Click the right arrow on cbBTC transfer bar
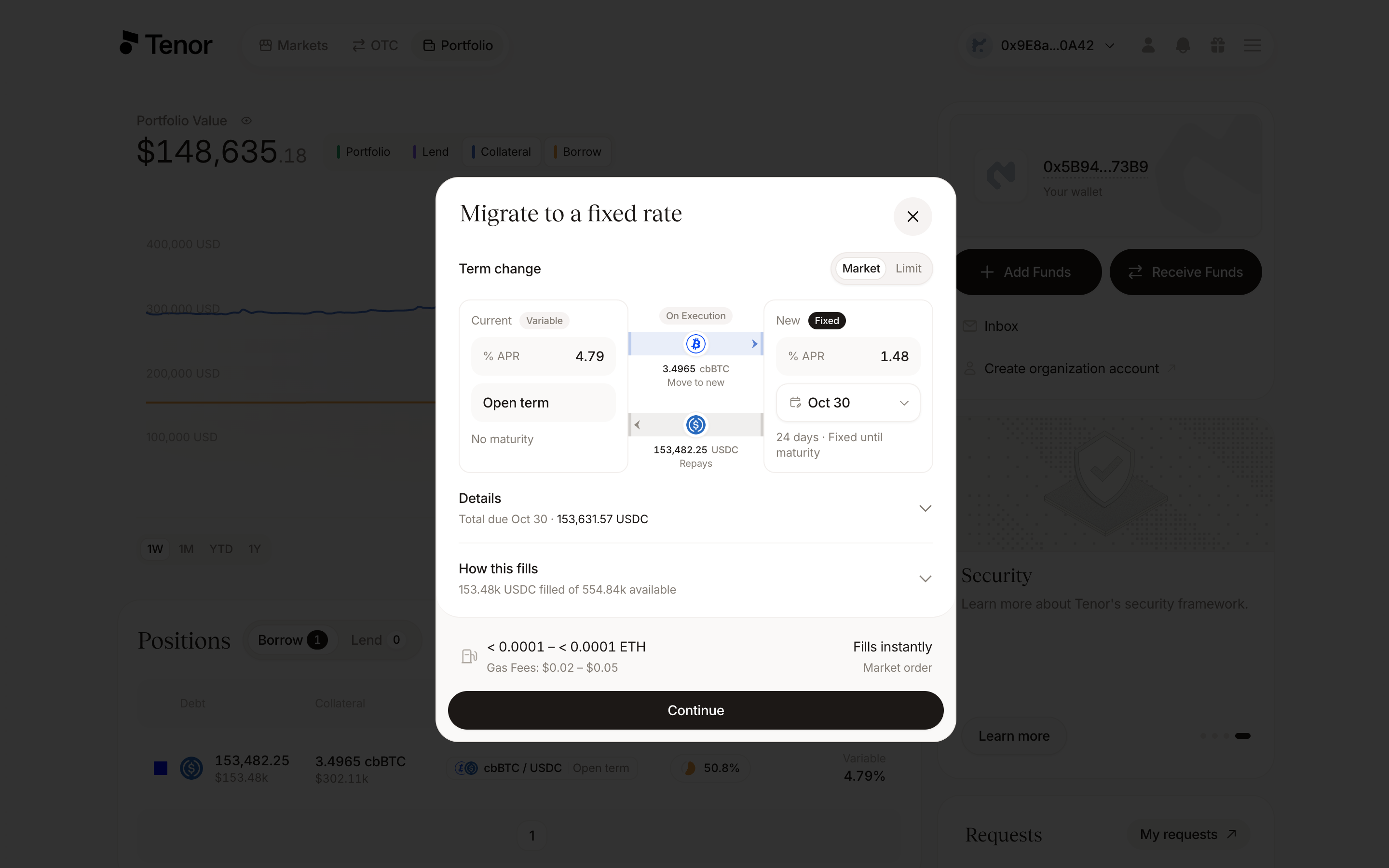 pos(754,344)
